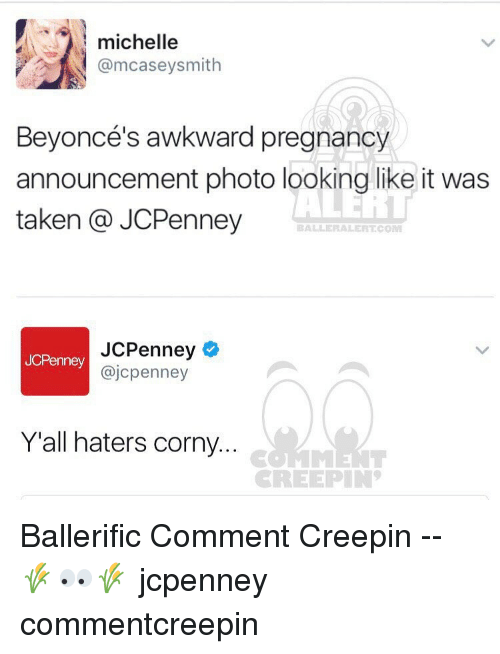
Task: Click the first corn emoji in caption
Action: (37, 578)
